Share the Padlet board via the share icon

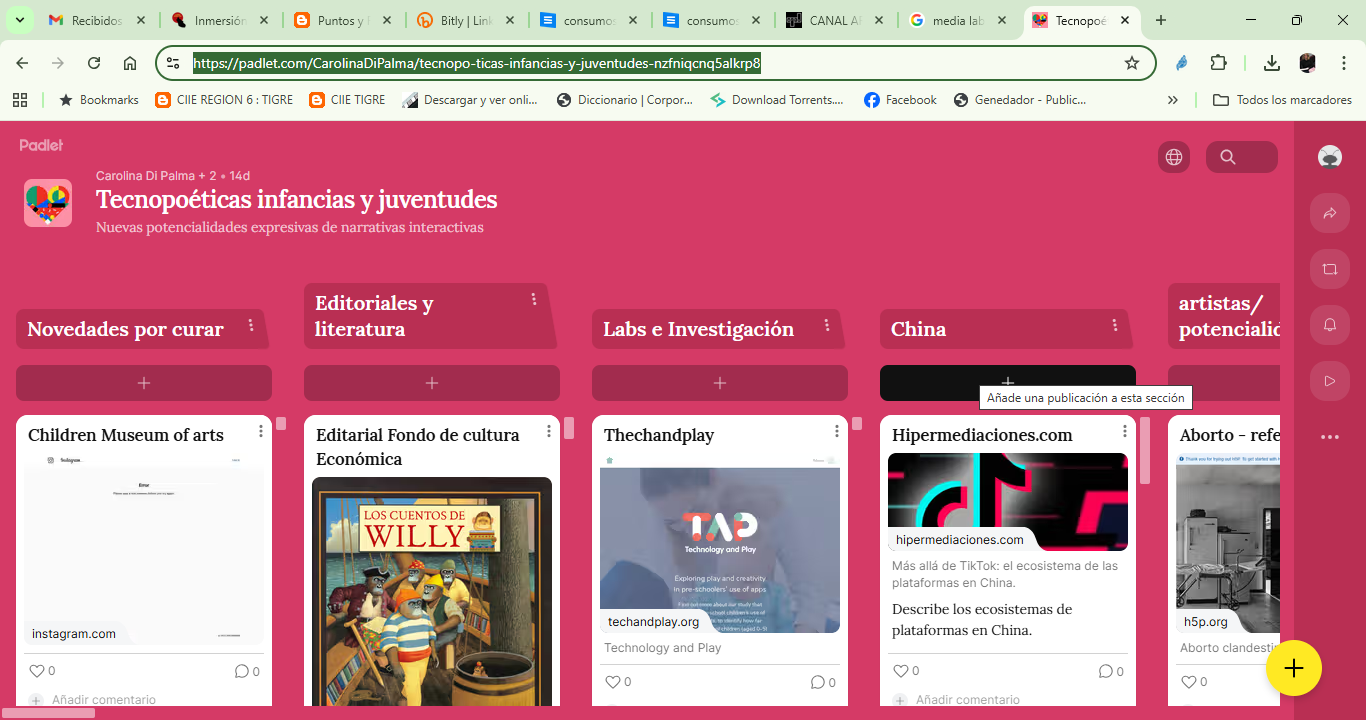click(x=1329, y=212)
